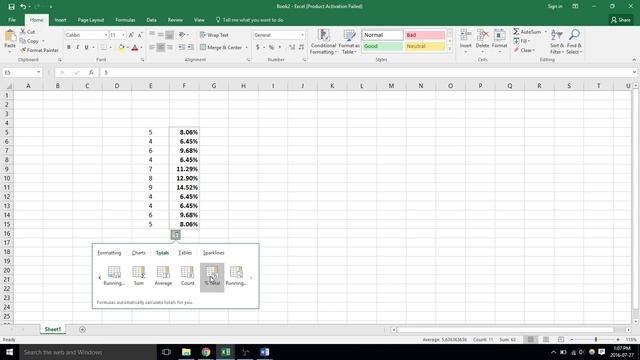
Task: Apply accounting dollar number format
Action: (x=258, y=47)
